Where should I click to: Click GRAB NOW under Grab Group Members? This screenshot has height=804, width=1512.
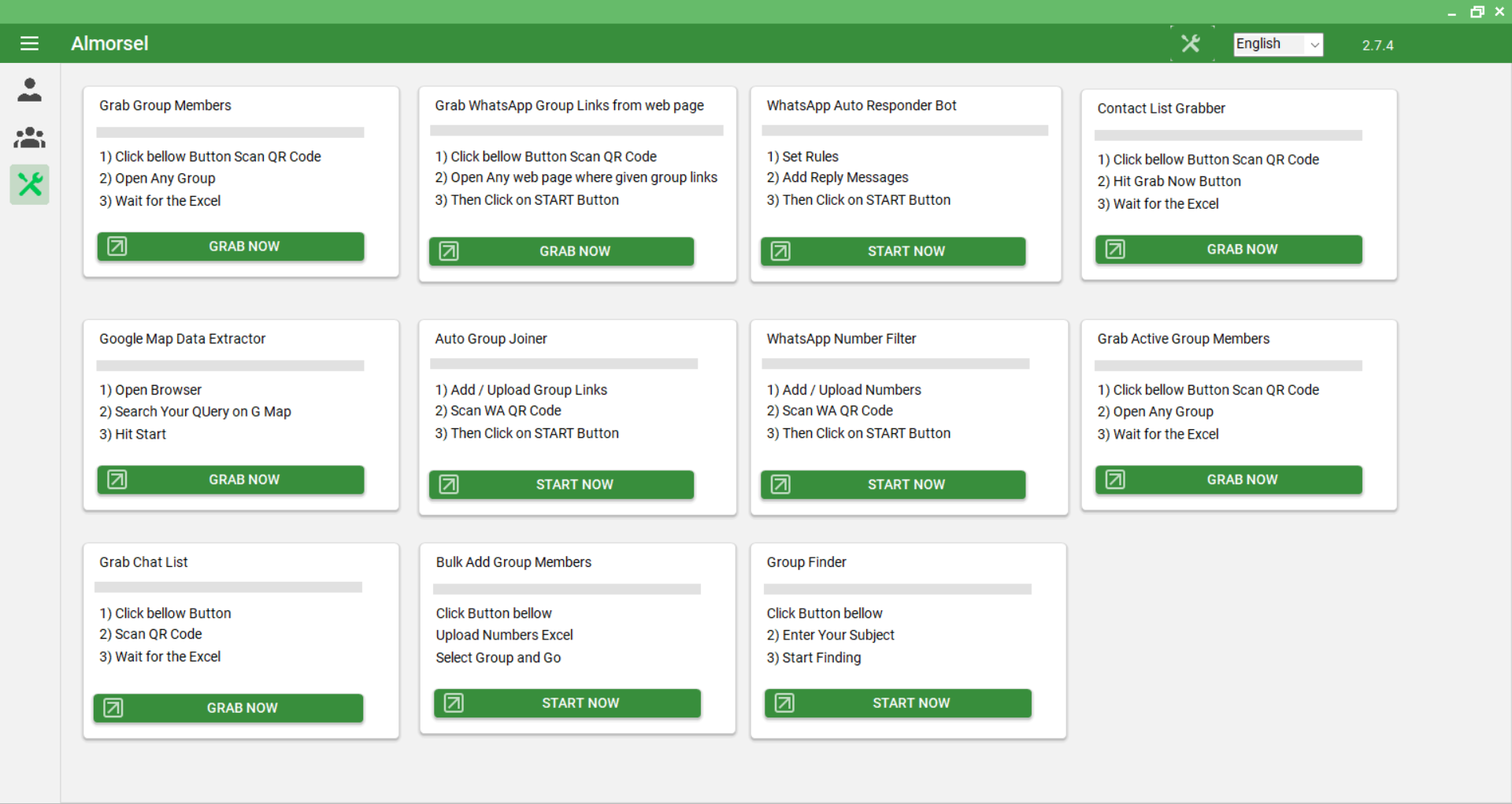point(231,246)
